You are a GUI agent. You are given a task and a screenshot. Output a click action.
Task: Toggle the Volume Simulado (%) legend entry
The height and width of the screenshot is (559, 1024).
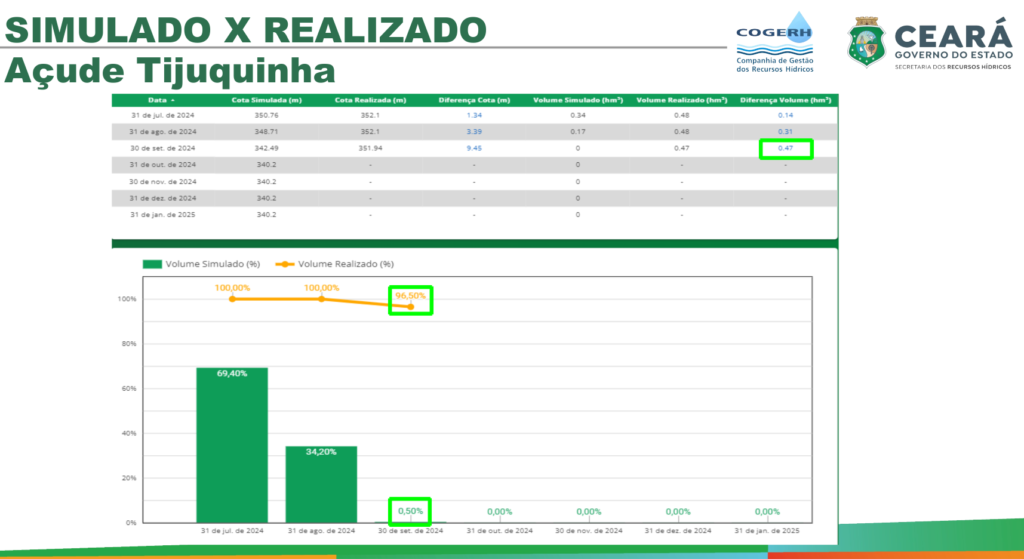(202, 264)
